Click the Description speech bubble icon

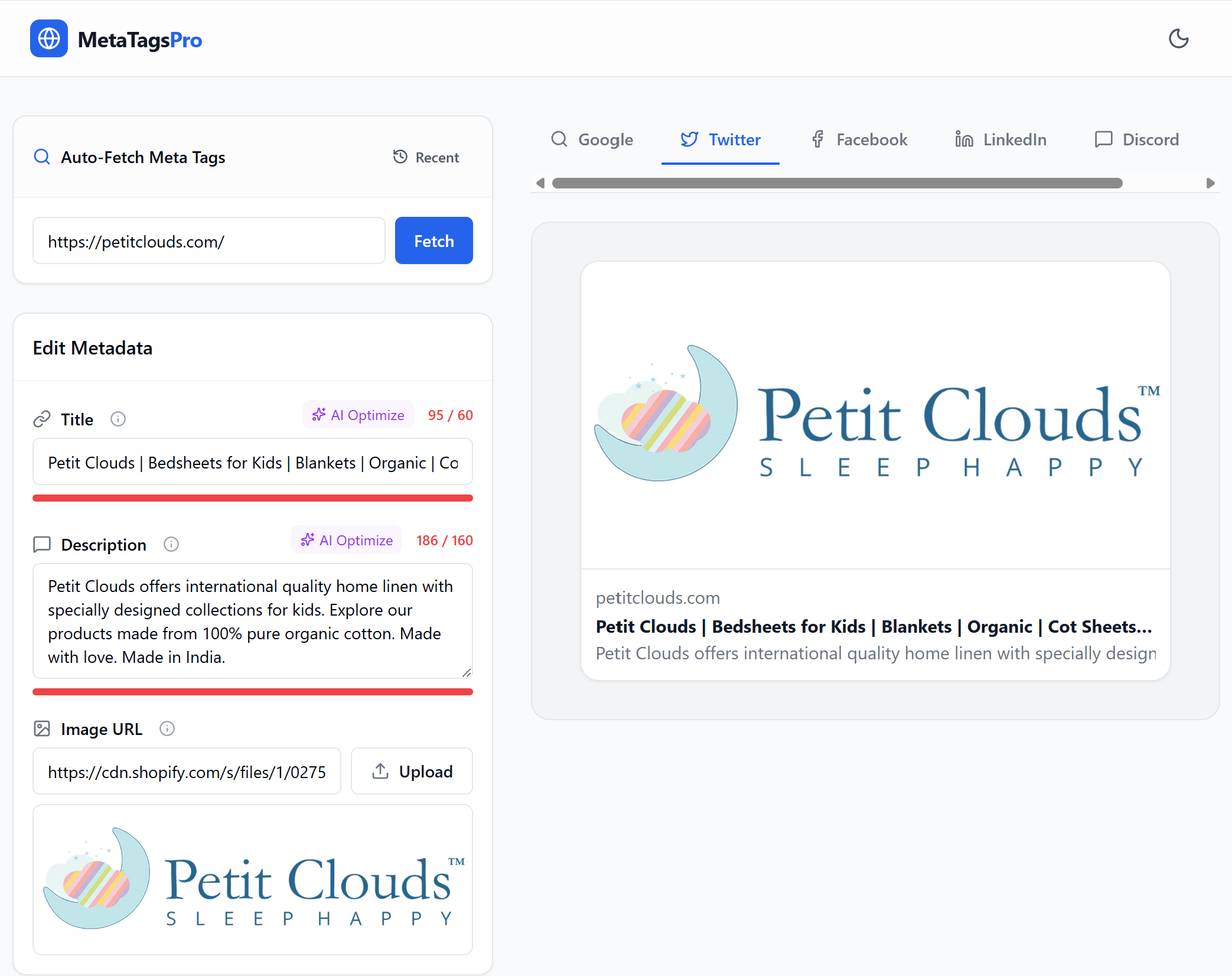point(42,545)
